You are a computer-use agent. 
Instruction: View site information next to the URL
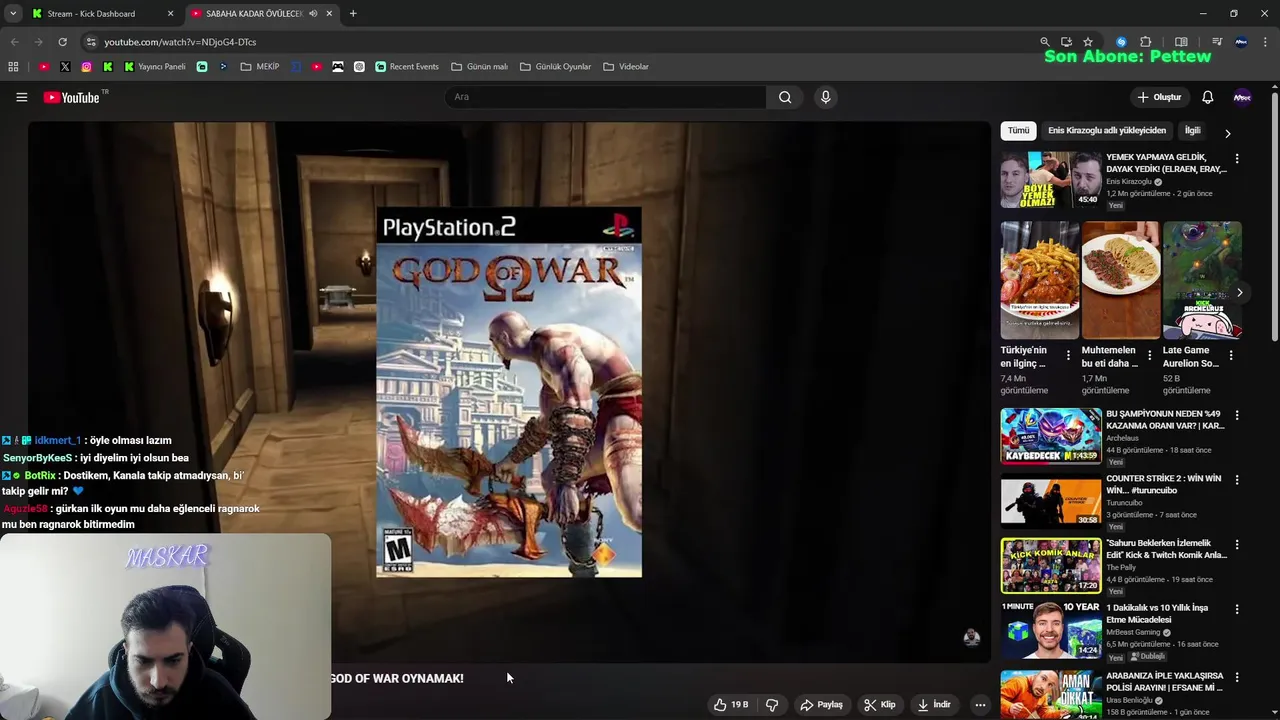click(x=91, y=42)
